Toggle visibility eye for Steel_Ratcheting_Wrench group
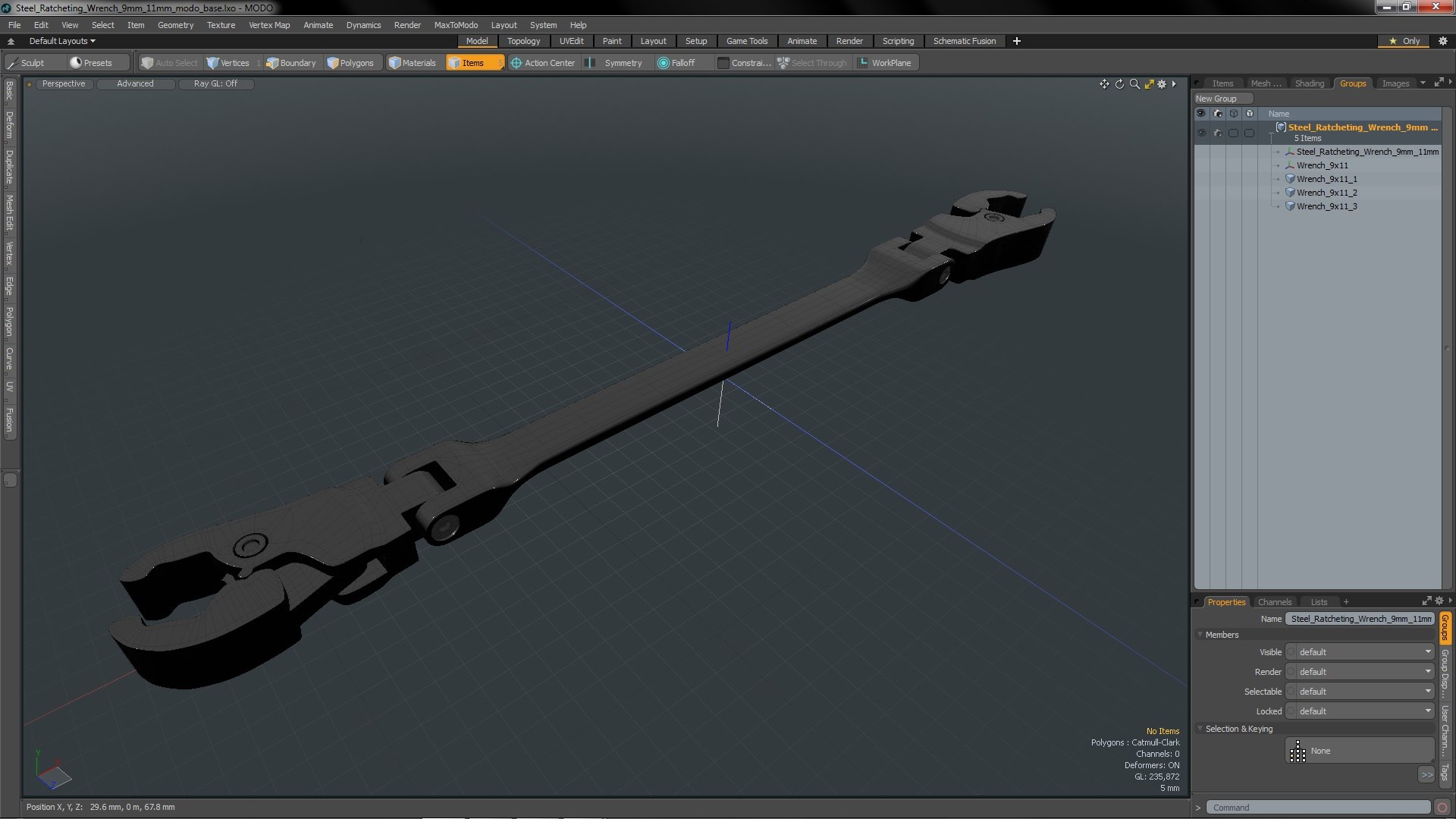Viewport: 1456px width, 819px height. pyautogui.click(x=1201, y=133)
